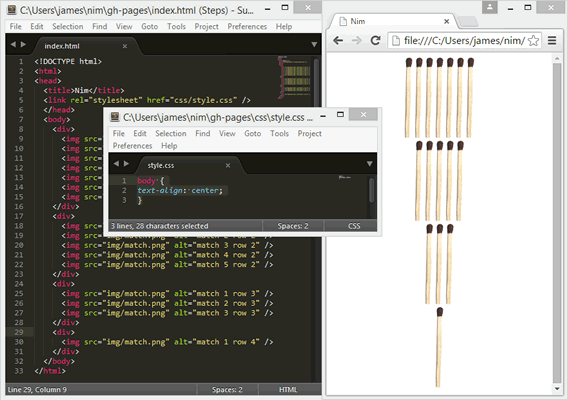The width and height of the screenshot is (568, 400).
Task: Go to next tab in style.css window
Action: pyautogui.click(x=126, y=163)
